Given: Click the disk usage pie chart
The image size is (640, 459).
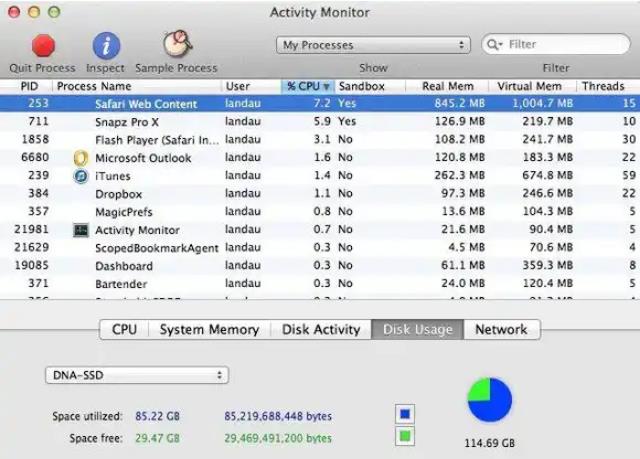Looking at the screenshot, I should pyautogui.click(x=489, y=400).
